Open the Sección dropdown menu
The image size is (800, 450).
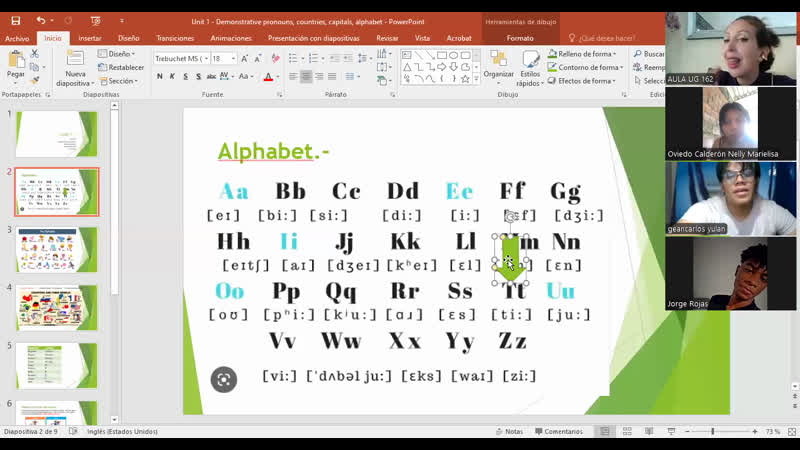tap(121, 81)
